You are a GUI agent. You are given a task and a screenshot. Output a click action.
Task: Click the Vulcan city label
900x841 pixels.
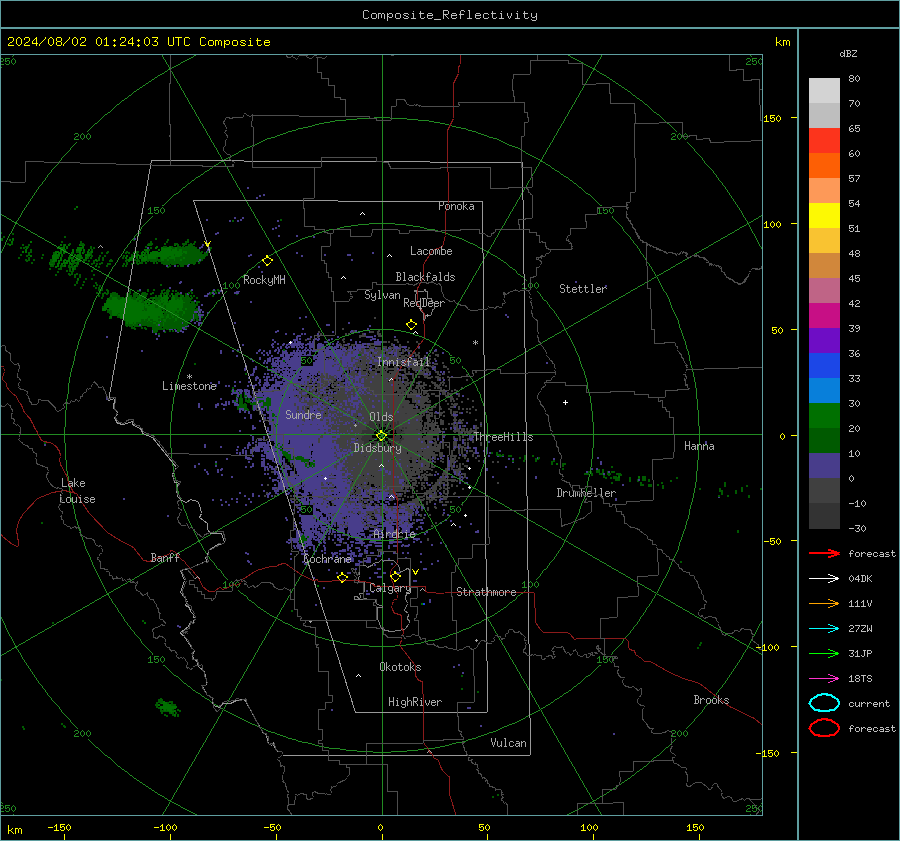point(508,743)
